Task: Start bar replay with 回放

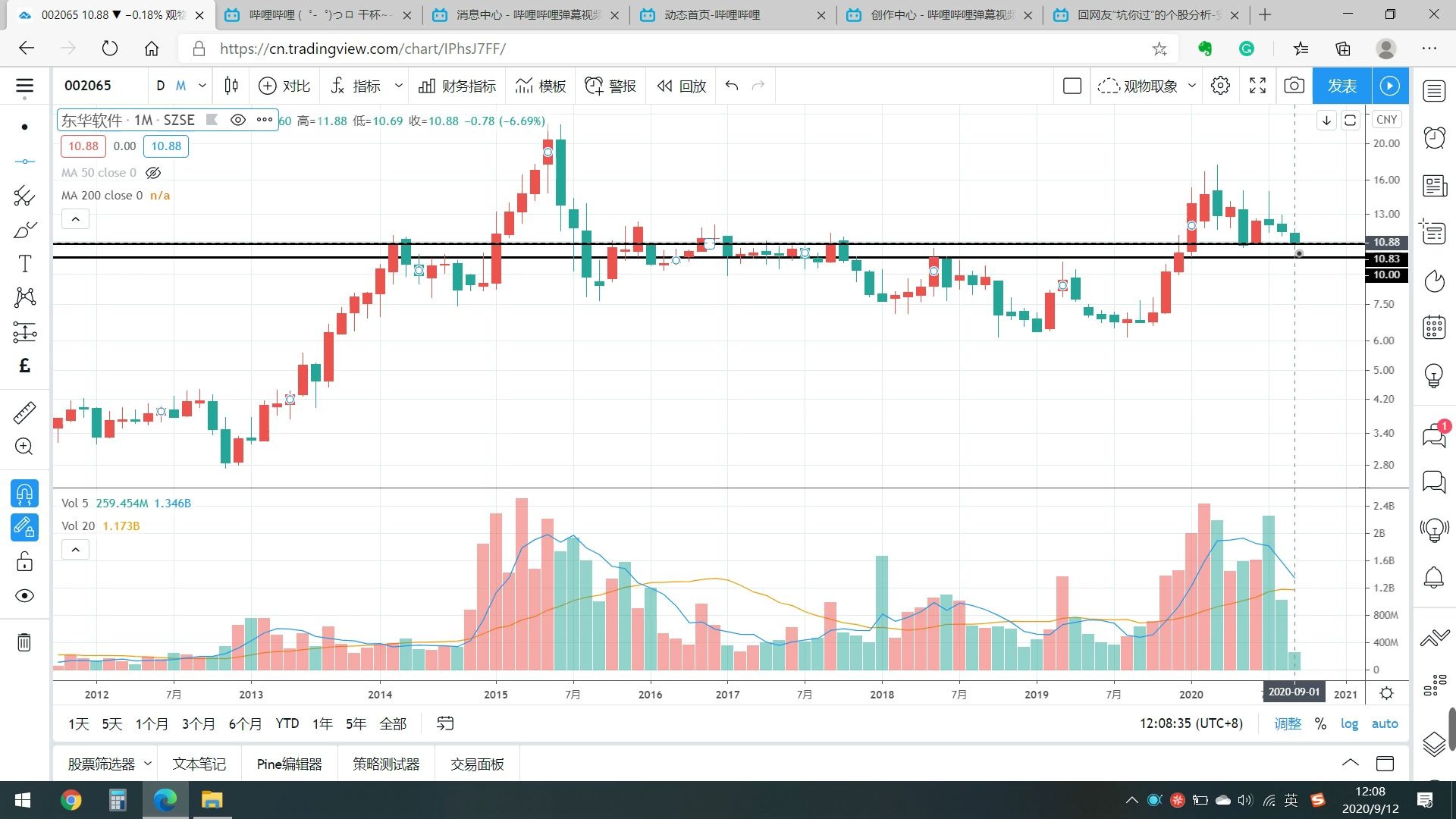Action: [682, 86]
